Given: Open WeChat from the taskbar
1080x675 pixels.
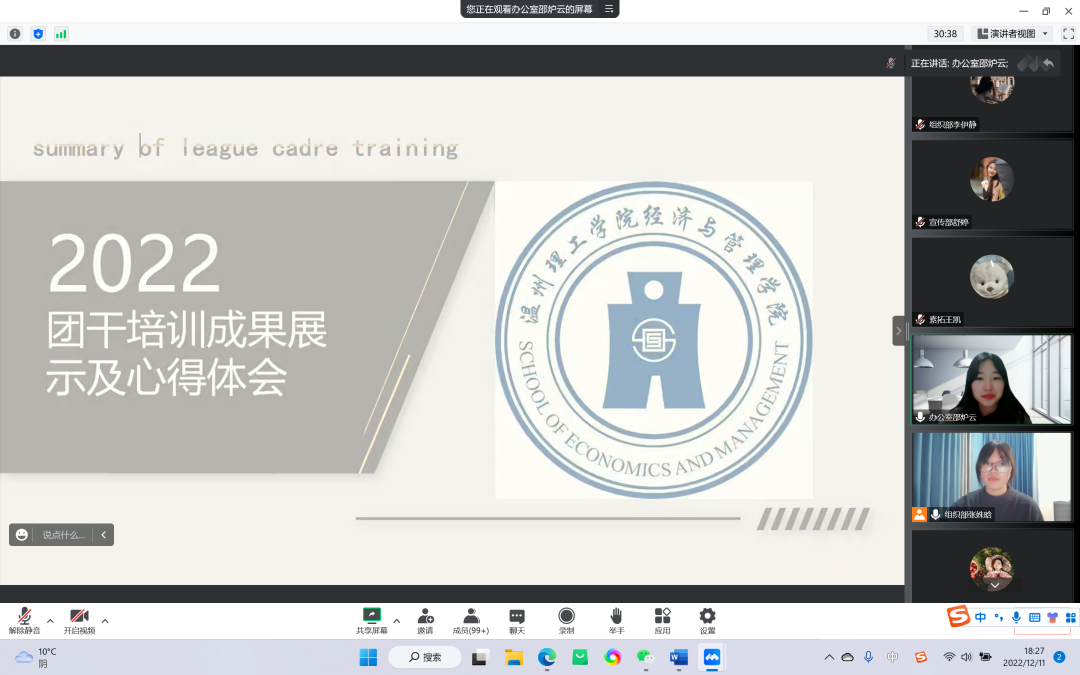Looking at the screenshot, I should (646, 658).
